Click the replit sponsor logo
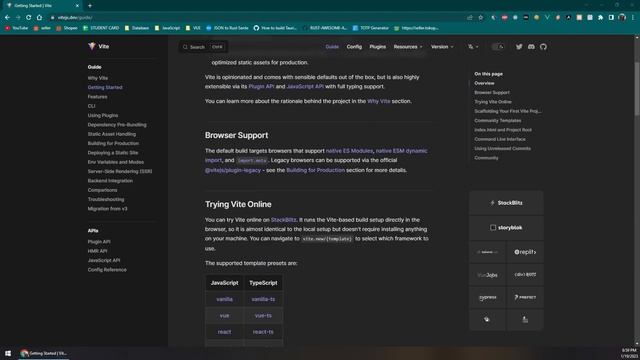The image size is (640, 360). (x=525, y=252)
